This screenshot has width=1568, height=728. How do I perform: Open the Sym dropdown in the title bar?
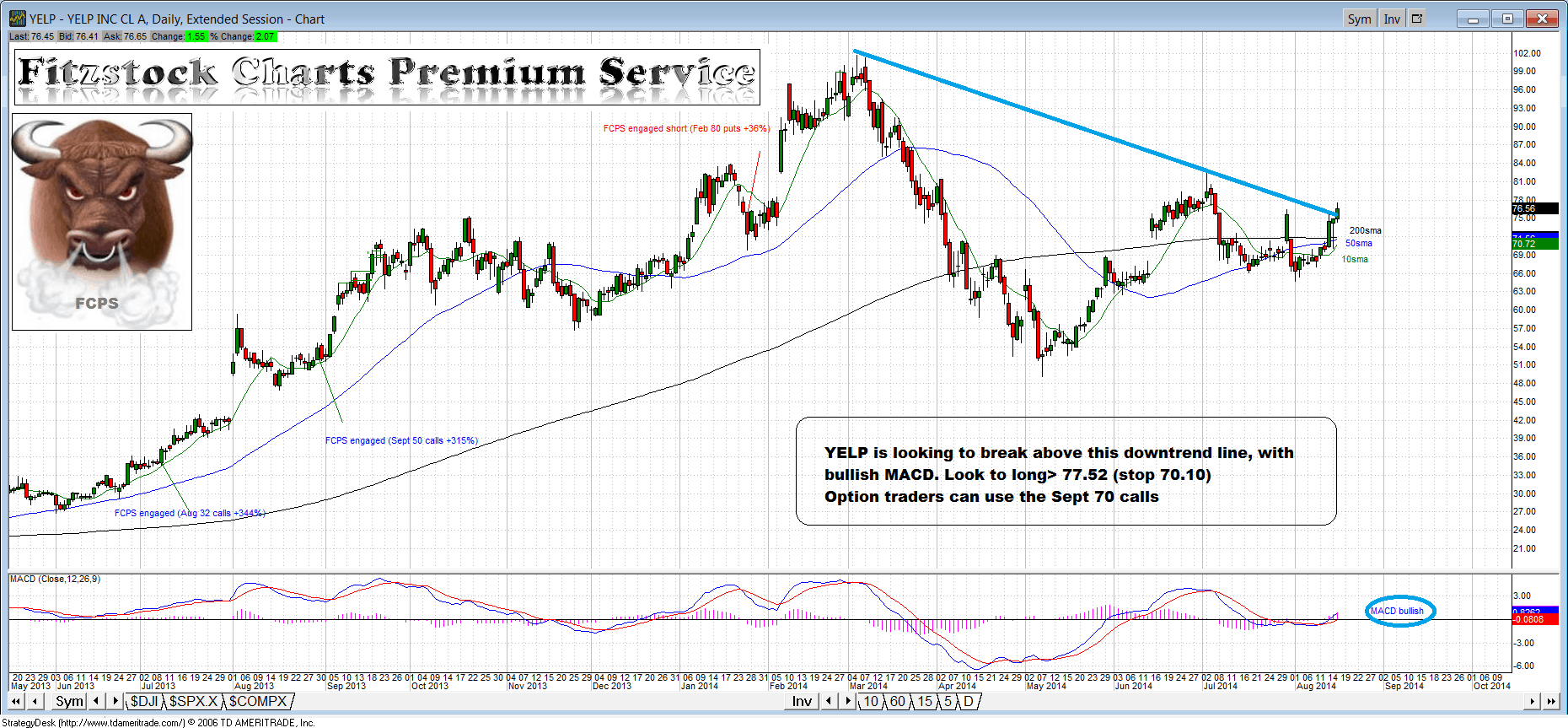1358,19
